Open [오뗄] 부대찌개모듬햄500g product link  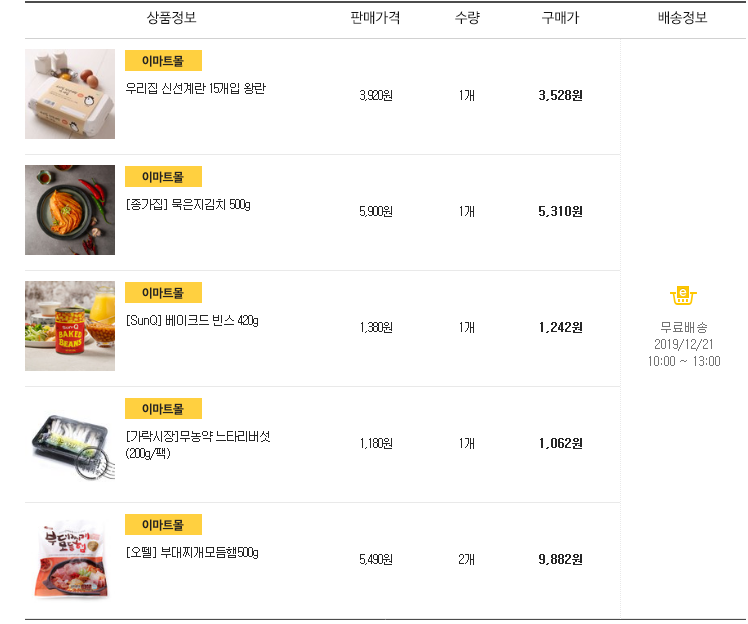192,553
